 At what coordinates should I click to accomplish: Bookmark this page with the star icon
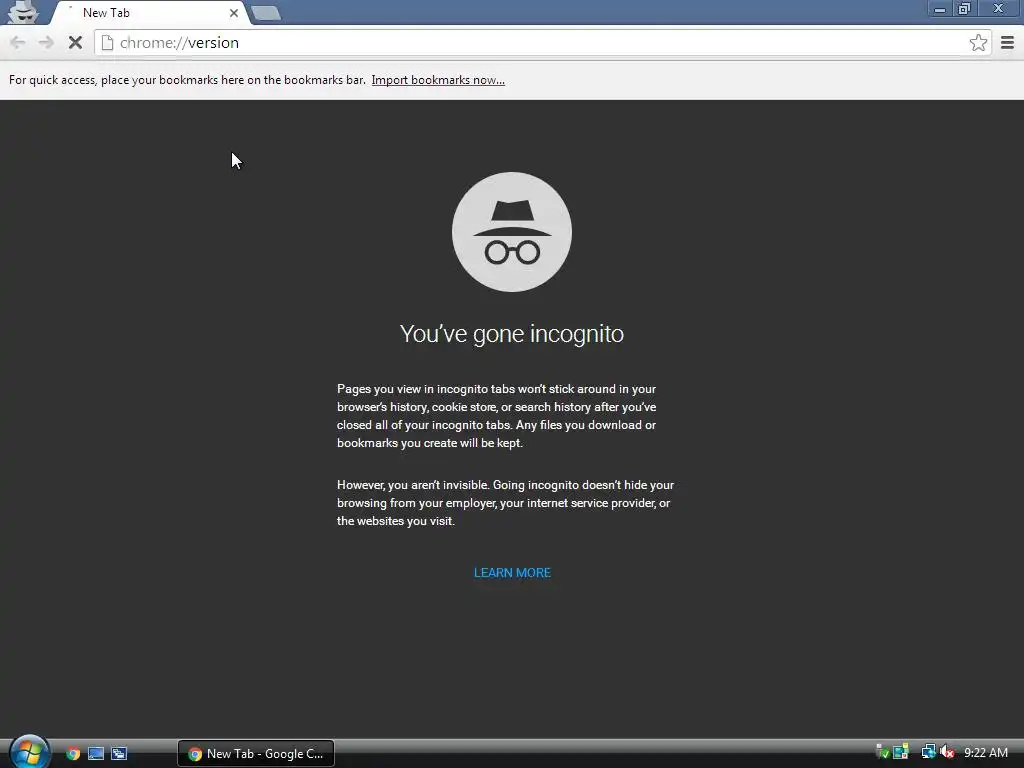tap(978, 43)
